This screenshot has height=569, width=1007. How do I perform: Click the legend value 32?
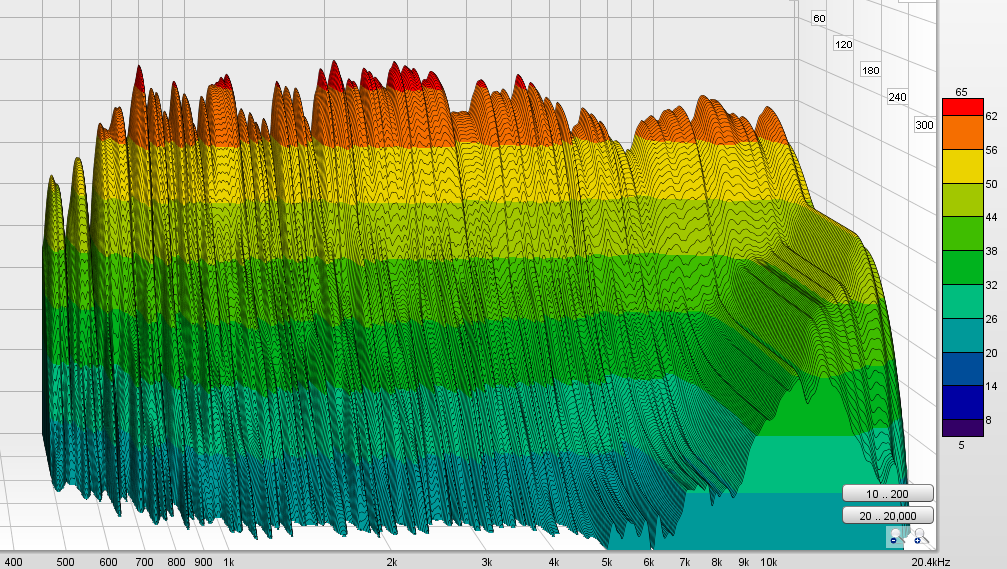click(x=992, y=284)
